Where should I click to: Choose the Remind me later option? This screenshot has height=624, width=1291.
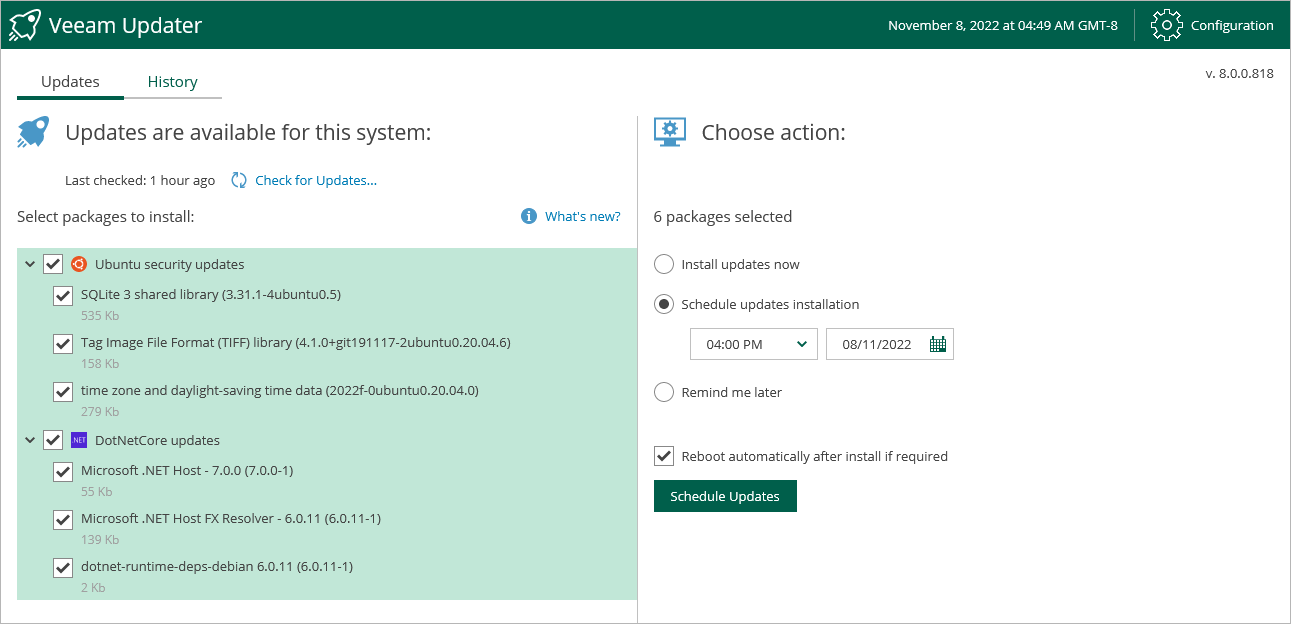[x=664, y=392]
